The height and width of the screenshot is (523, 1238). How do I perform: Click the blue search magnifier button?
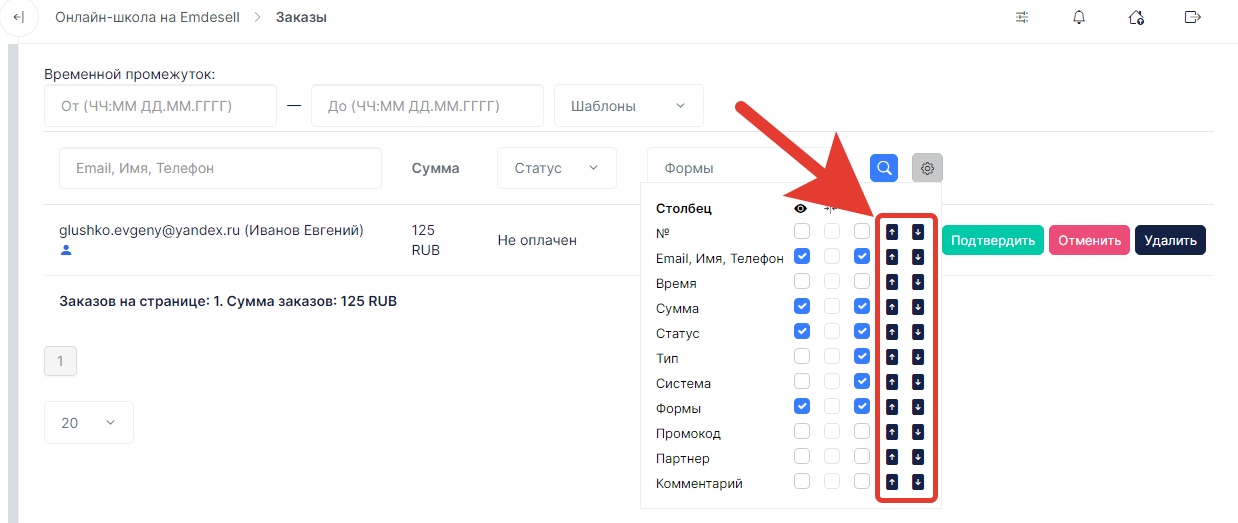tap(884, 168)
